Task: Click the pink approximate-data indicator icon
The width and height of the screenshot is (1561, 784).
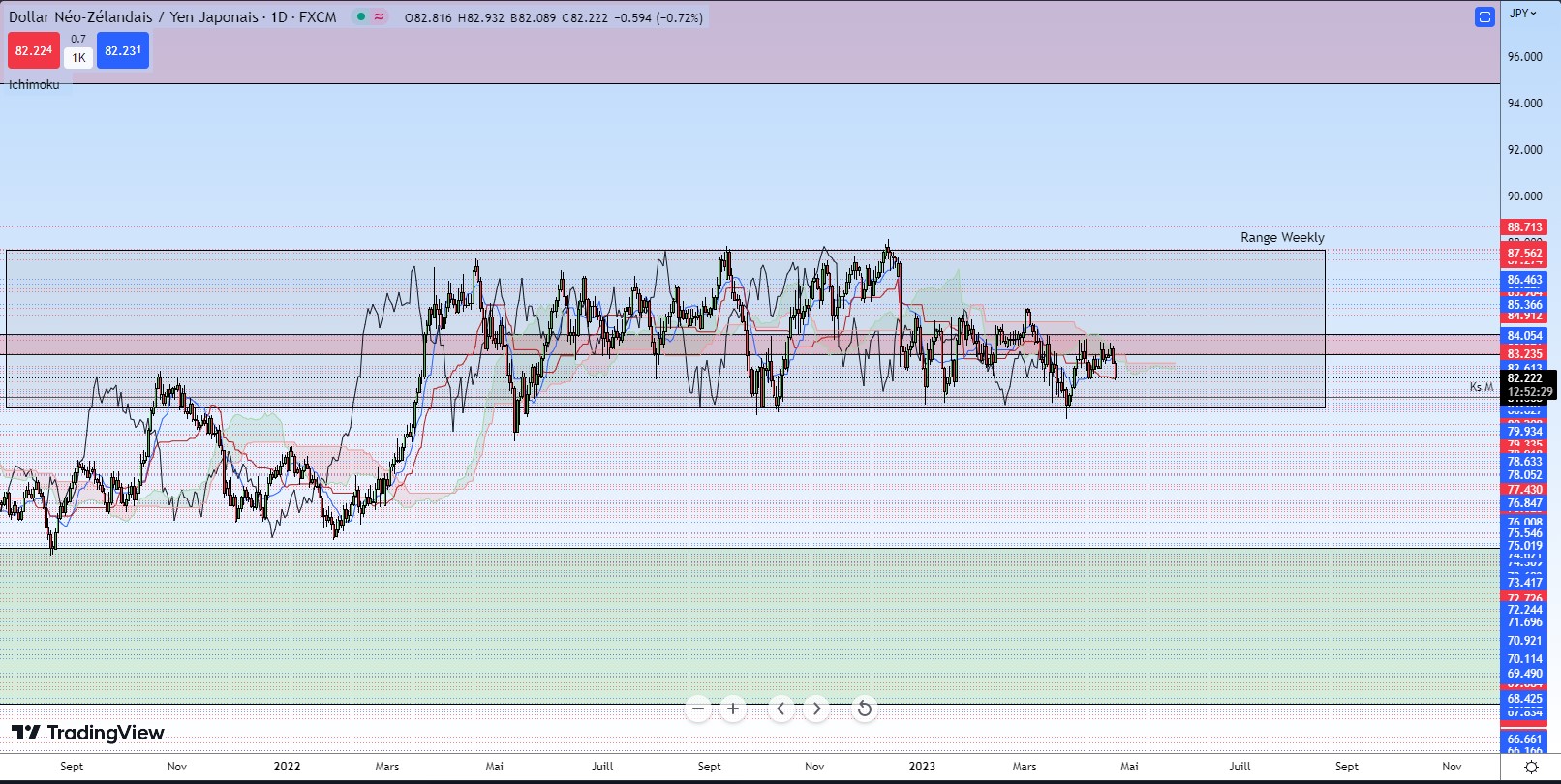Action: 379,16
